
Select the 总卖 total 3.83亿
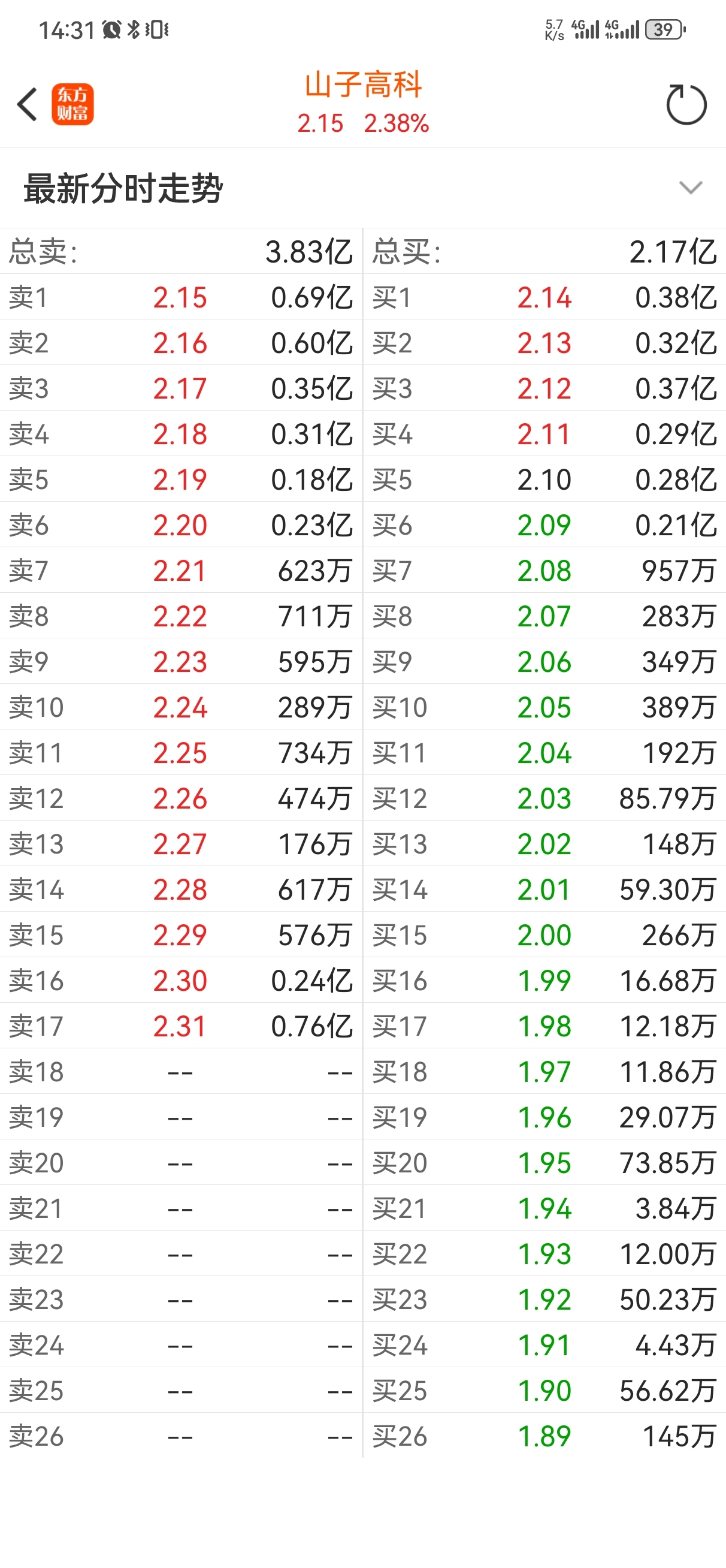pos(309,251)
